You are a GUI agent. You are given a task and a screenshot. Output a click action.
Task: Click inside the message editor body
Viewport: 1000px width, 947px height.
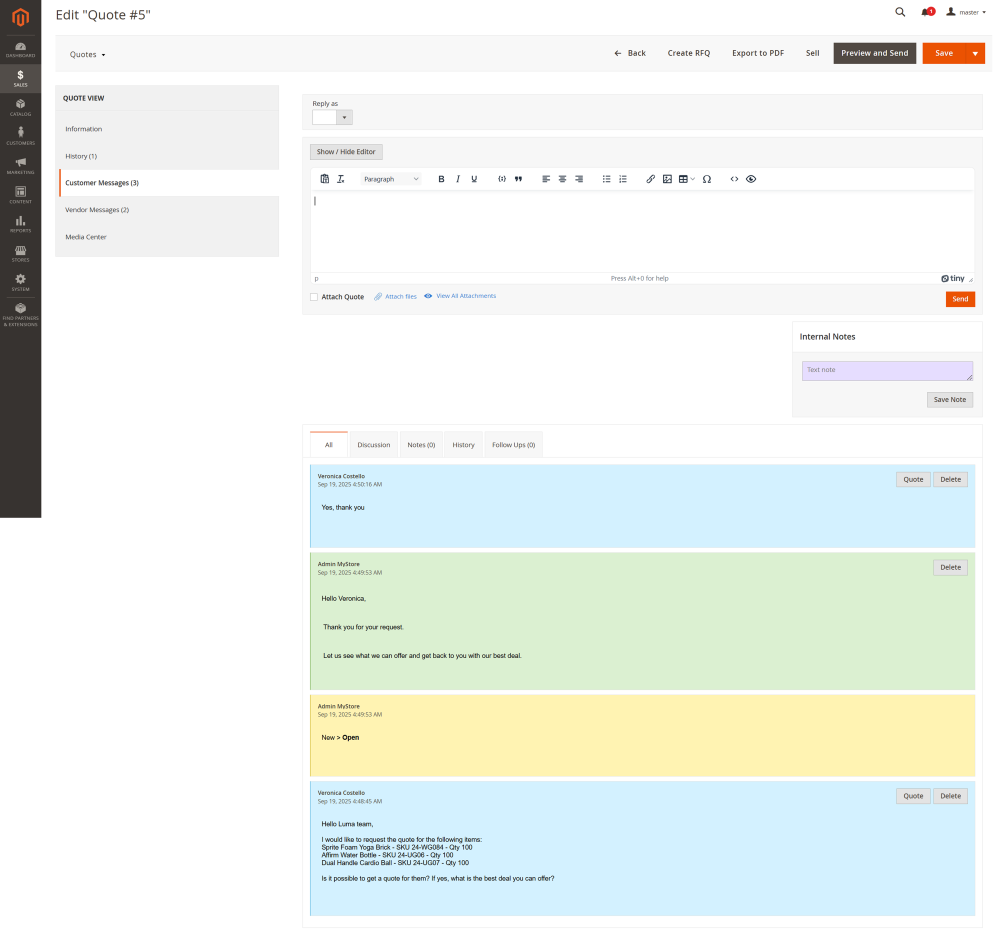click(x=642, y=231)
